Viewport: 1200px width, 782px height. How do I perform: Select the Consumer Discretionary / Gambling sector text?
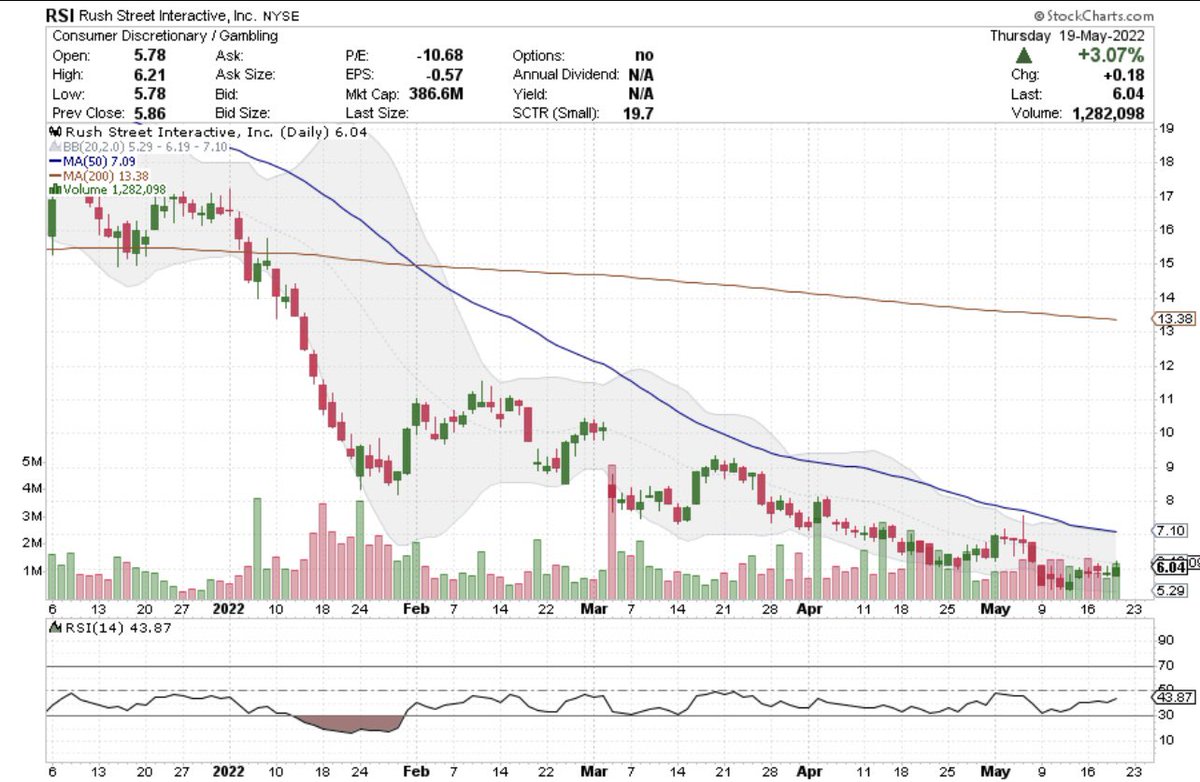tap(164, 36)
